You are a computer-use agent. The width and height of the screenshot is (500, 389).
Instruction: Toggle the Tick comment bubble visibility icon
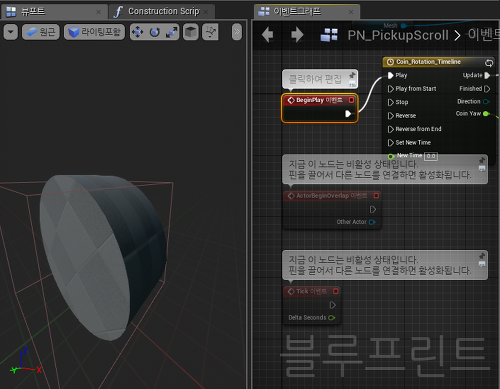(482, 264)
